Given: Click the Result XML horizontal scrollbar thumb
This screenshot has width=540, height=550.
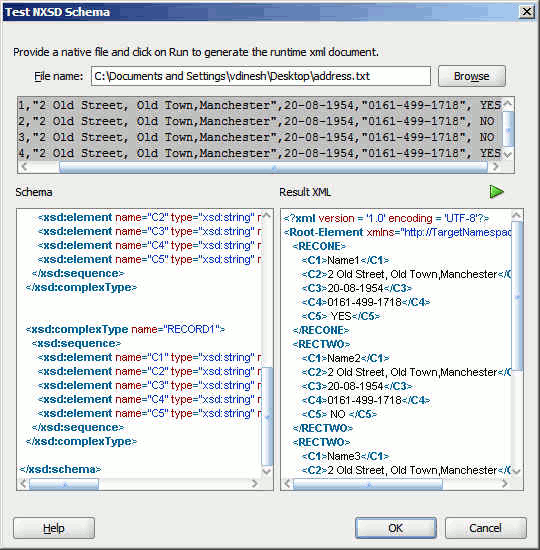Looking at the screenshot, I should [368, 484].
